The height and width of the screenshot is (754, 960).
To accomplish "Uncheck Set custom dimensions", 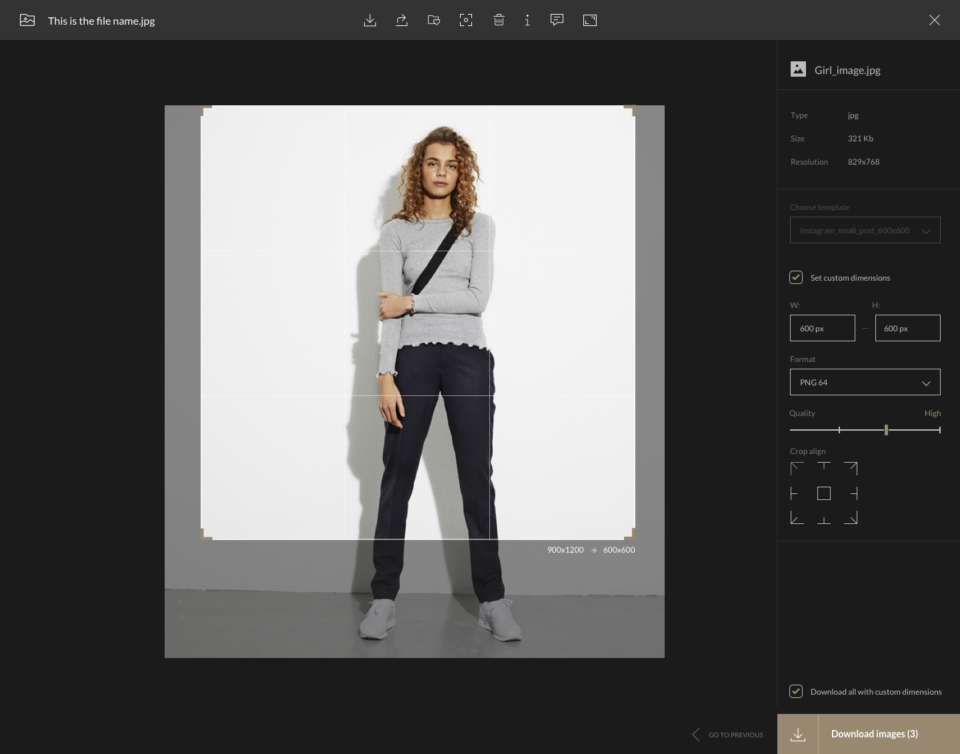I will pos(795,277).
